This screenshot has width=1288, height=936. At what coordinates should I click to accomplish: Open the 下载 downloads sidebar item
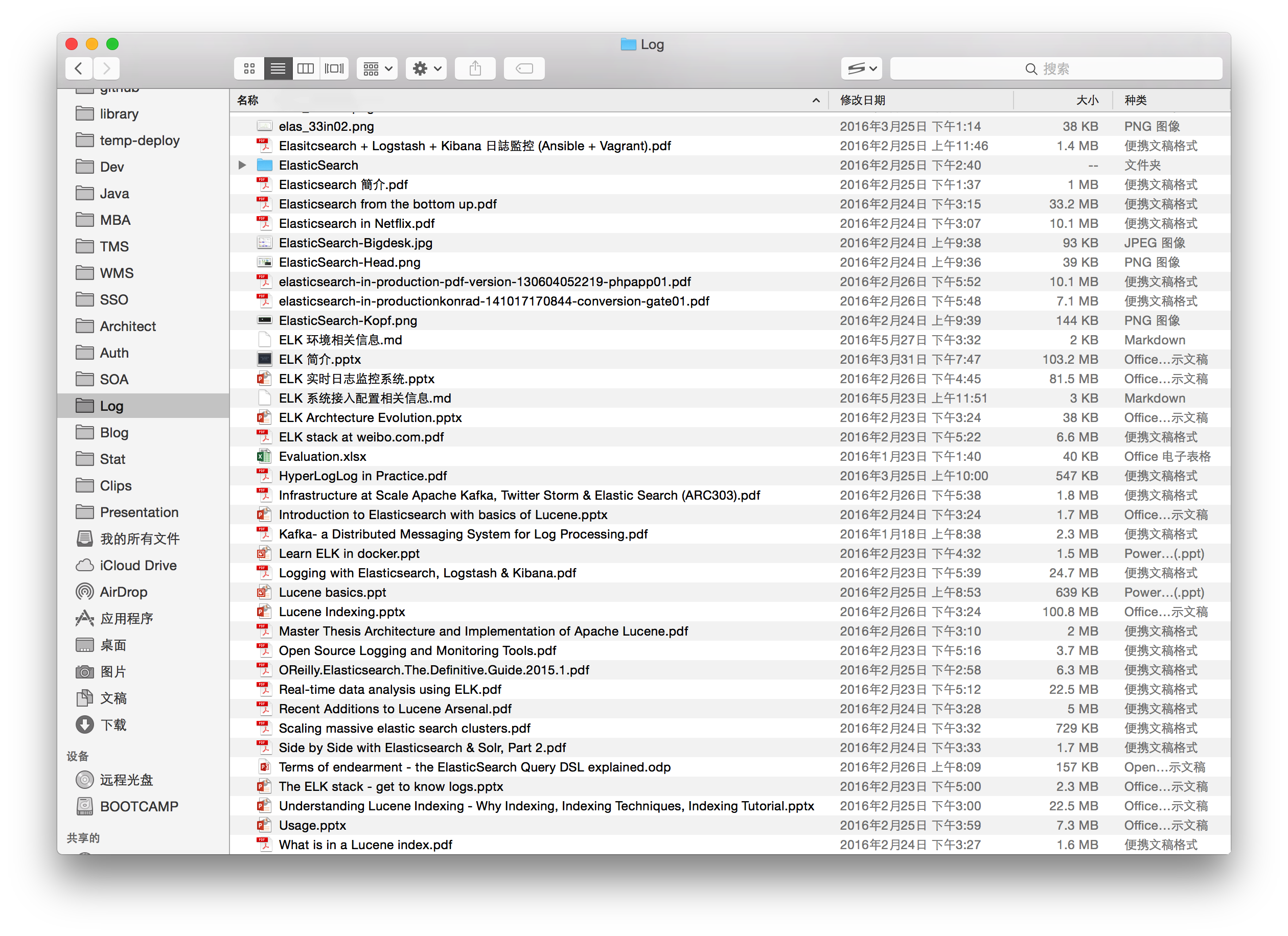113,725
